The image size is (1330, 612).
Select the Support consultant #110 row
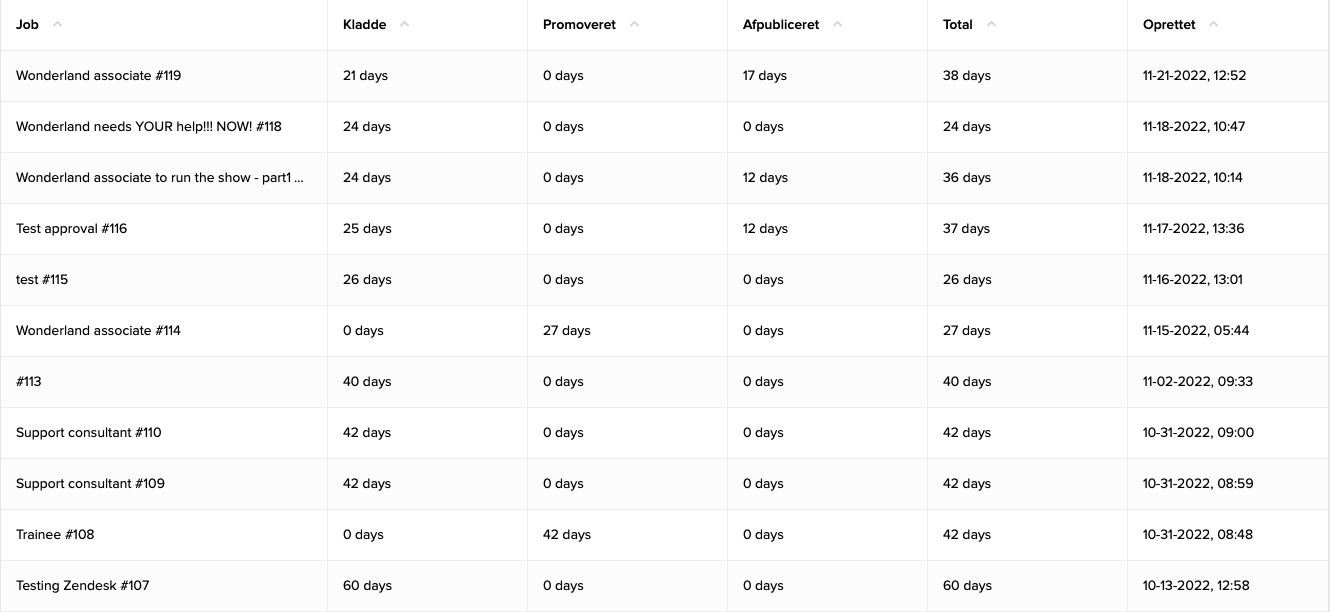click(x=89, y=432)
